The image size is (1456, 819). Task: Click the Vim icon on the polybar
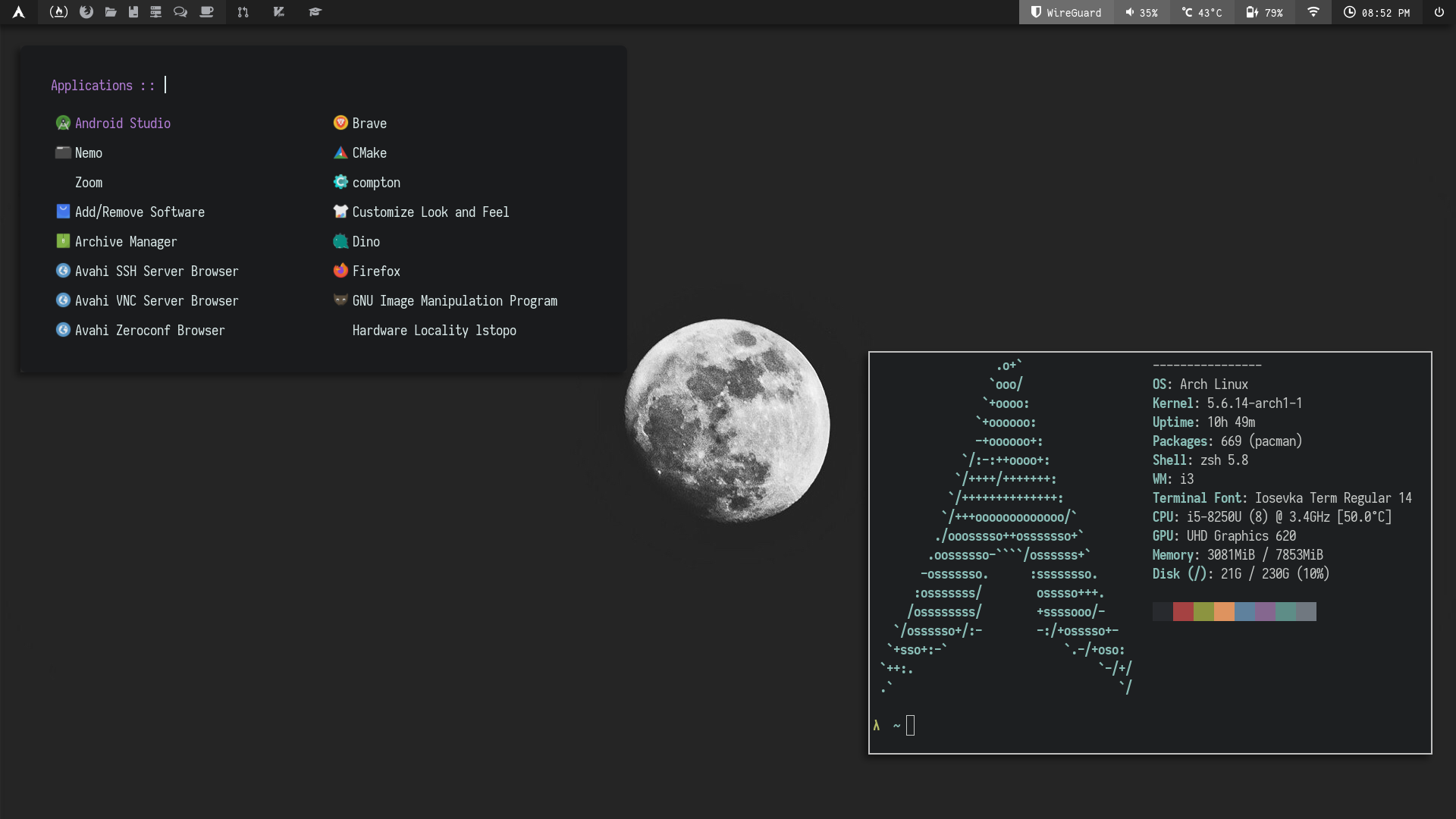tap(279, 12)
